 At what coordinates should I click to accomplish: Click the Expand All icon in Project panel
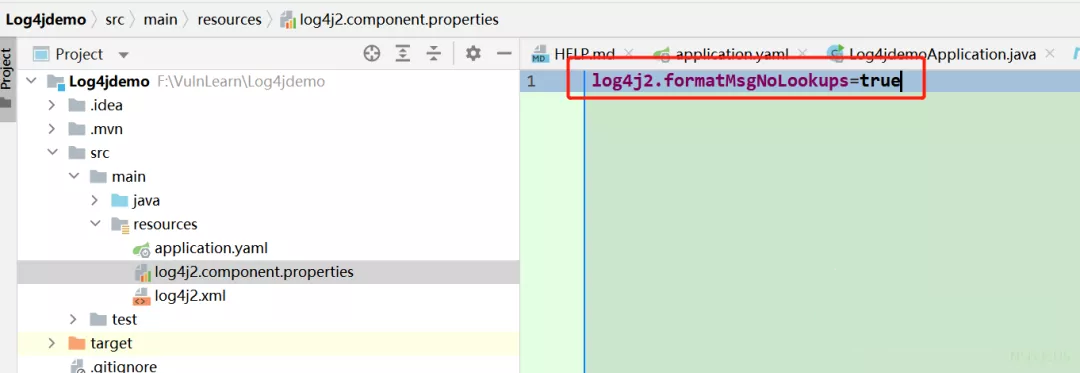click(x=403, y=54)
